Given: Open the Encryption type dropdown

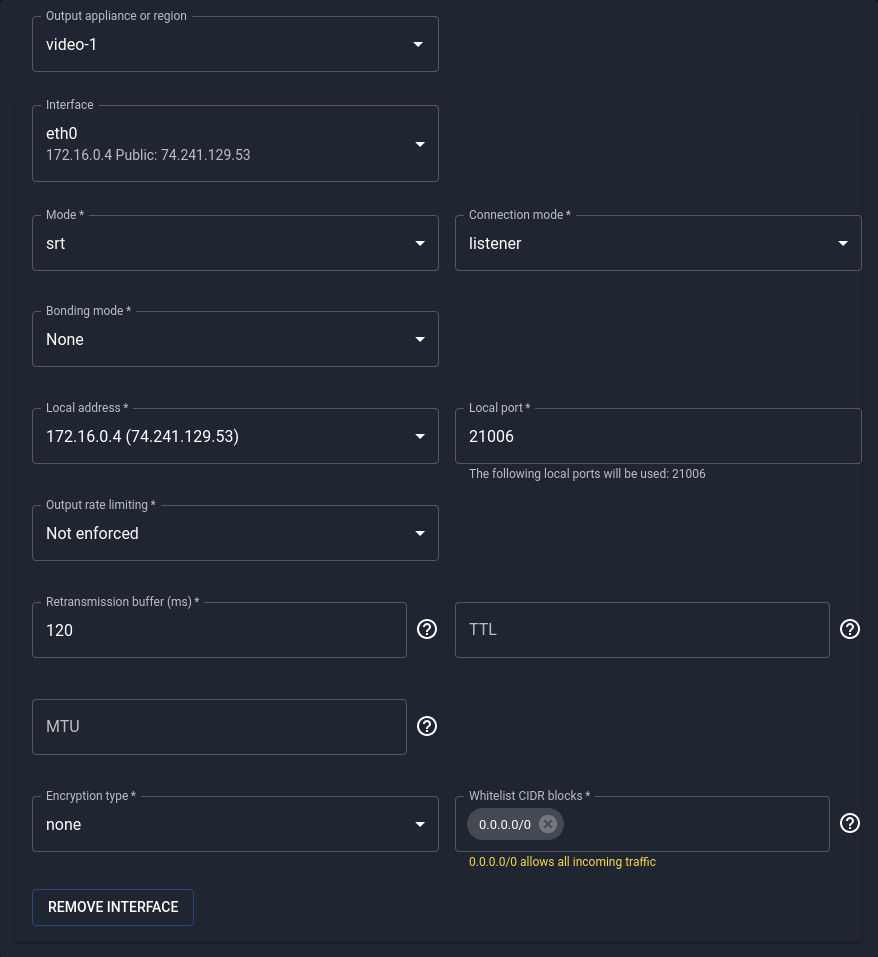Looking at the screenshot, I should (235, 825).
